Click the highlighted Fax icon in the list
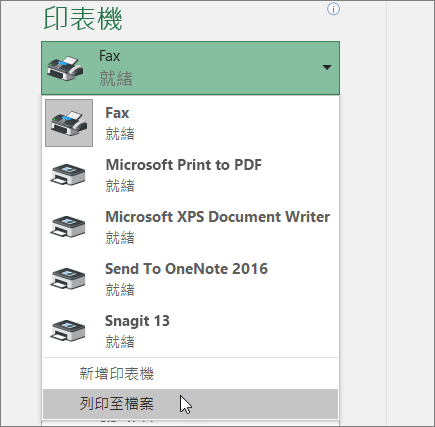The image size is (435, 427). click(69, 123)
